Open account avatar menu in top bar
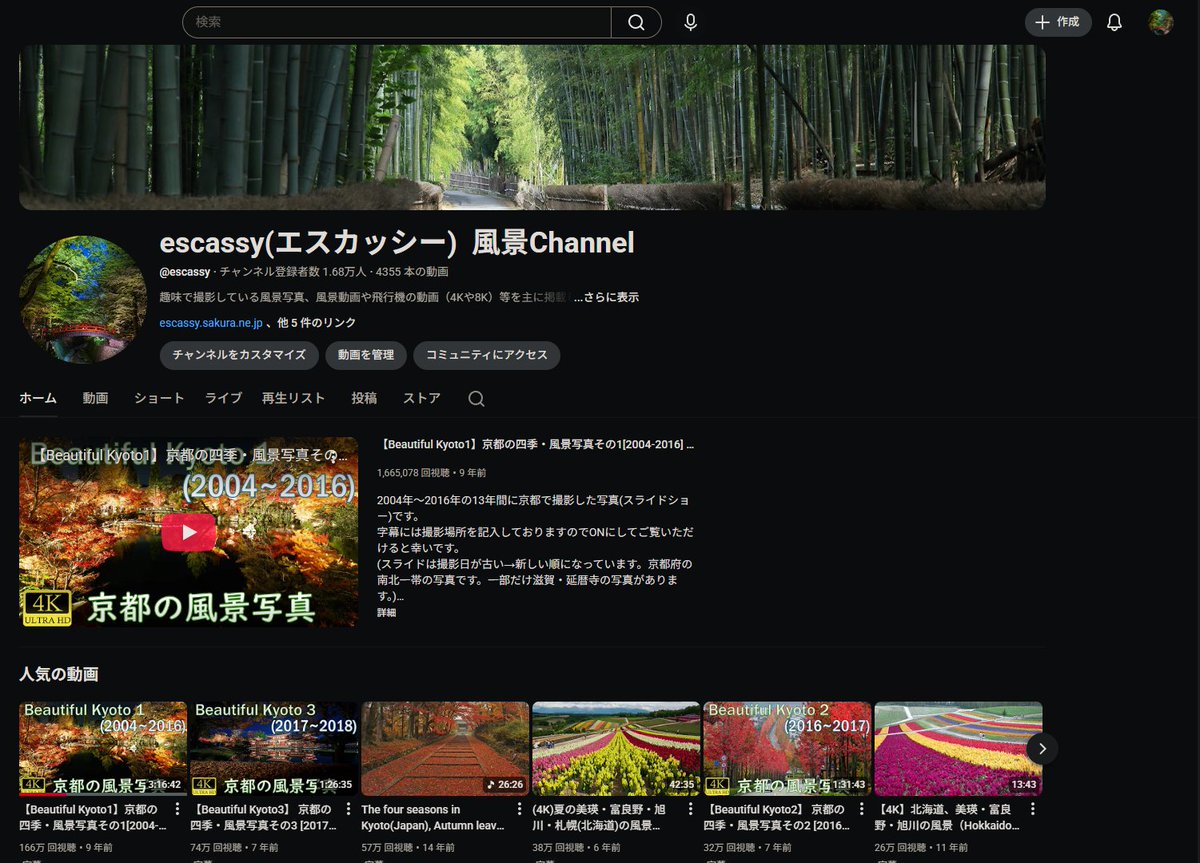Viewport: 1200px width, 863px height. pyautogui.click(x=1160, y=22)
